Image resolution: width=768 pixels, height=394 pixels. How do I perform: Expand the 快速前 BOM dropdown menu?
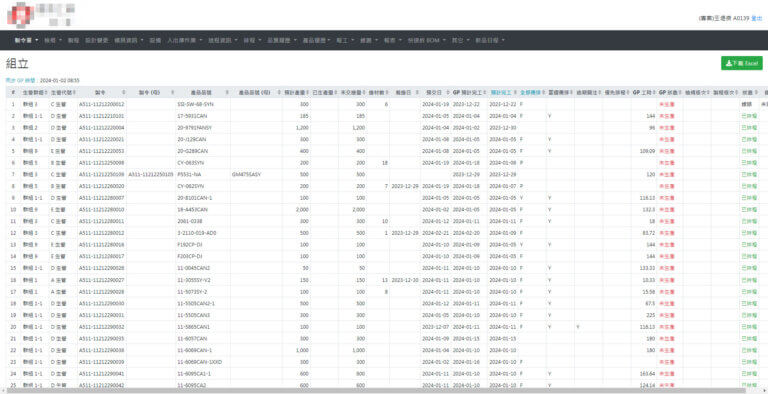(x=426, y=40)
